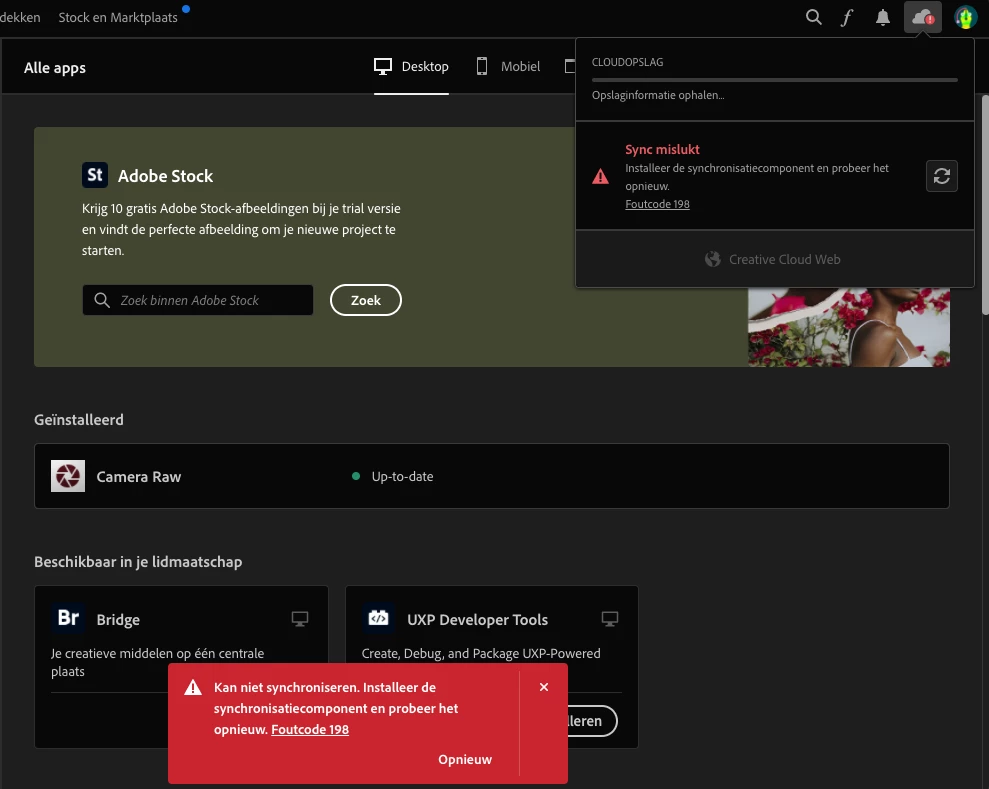Click the partially hidden install button on UXP card

(x=592, y=721)
